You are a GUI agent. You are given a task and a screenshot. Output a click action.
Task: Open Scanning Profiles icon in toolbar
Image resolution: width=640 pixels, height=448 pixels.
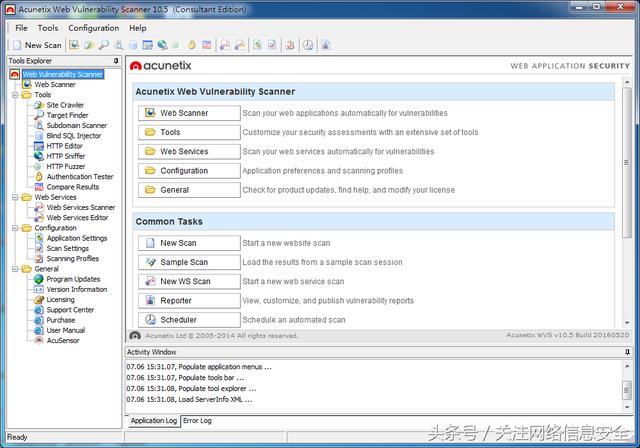point(290,45)
